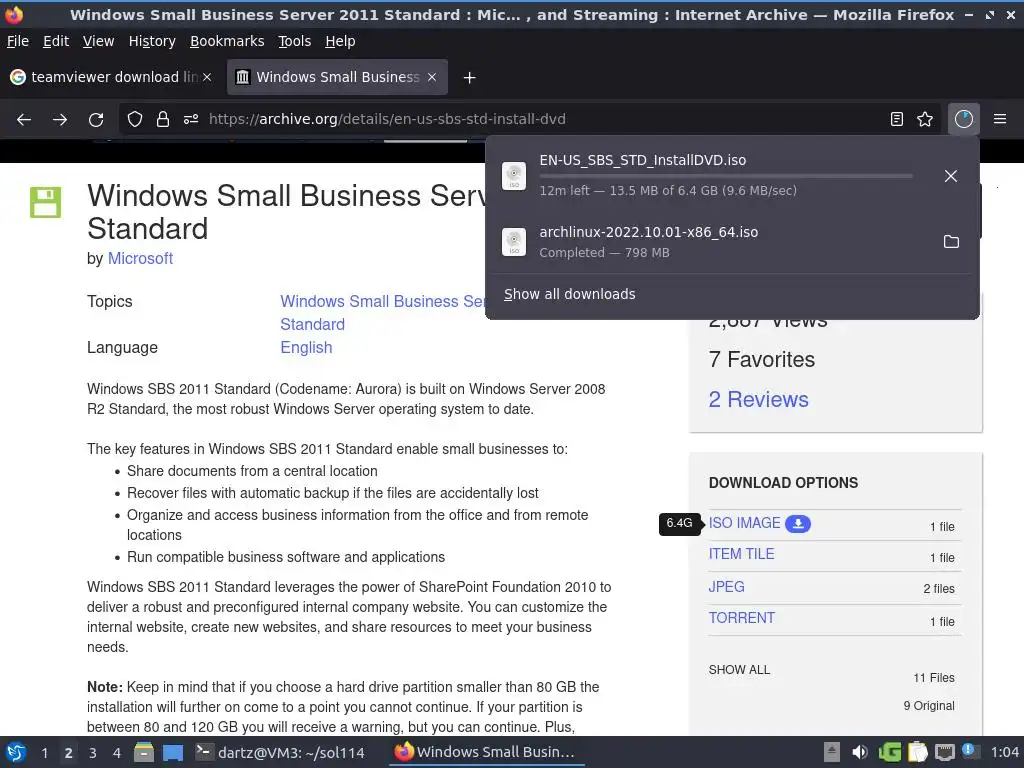Image resolution: width=1024 pixels, height=768 pixels.
Task: Reload the current page
Action: 96,119
